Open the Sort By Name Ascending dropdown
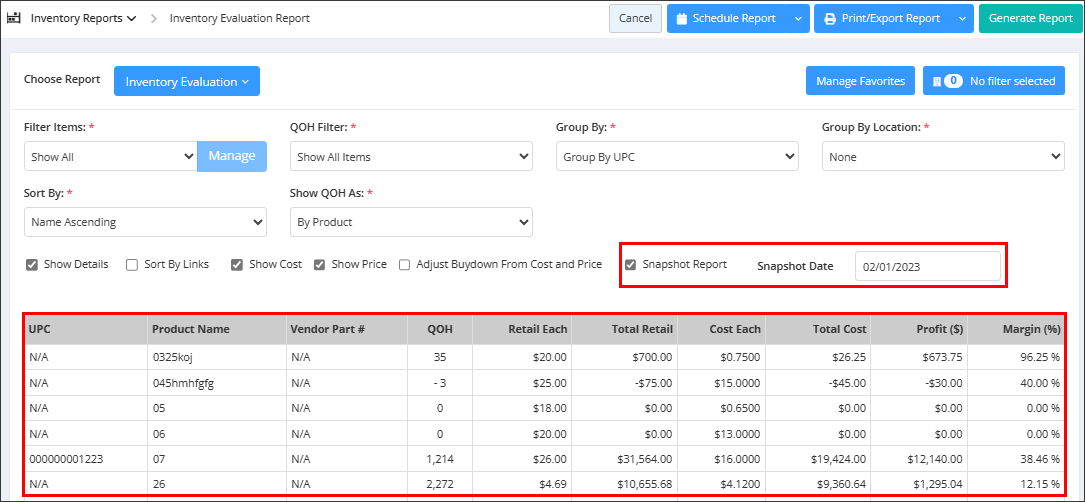This screenshot has height=502, width=1085. [x=145, y=222]
